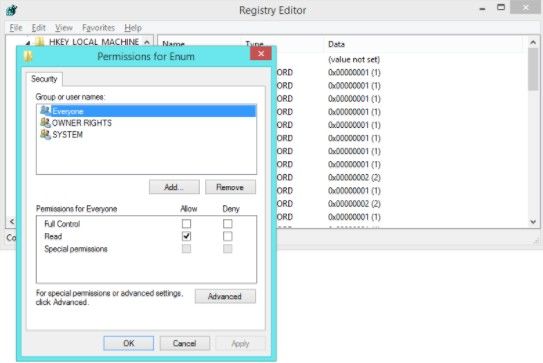Maximize the Registry Editor window
This screenshot has height=363, width=543.
[x=501, y=7]
